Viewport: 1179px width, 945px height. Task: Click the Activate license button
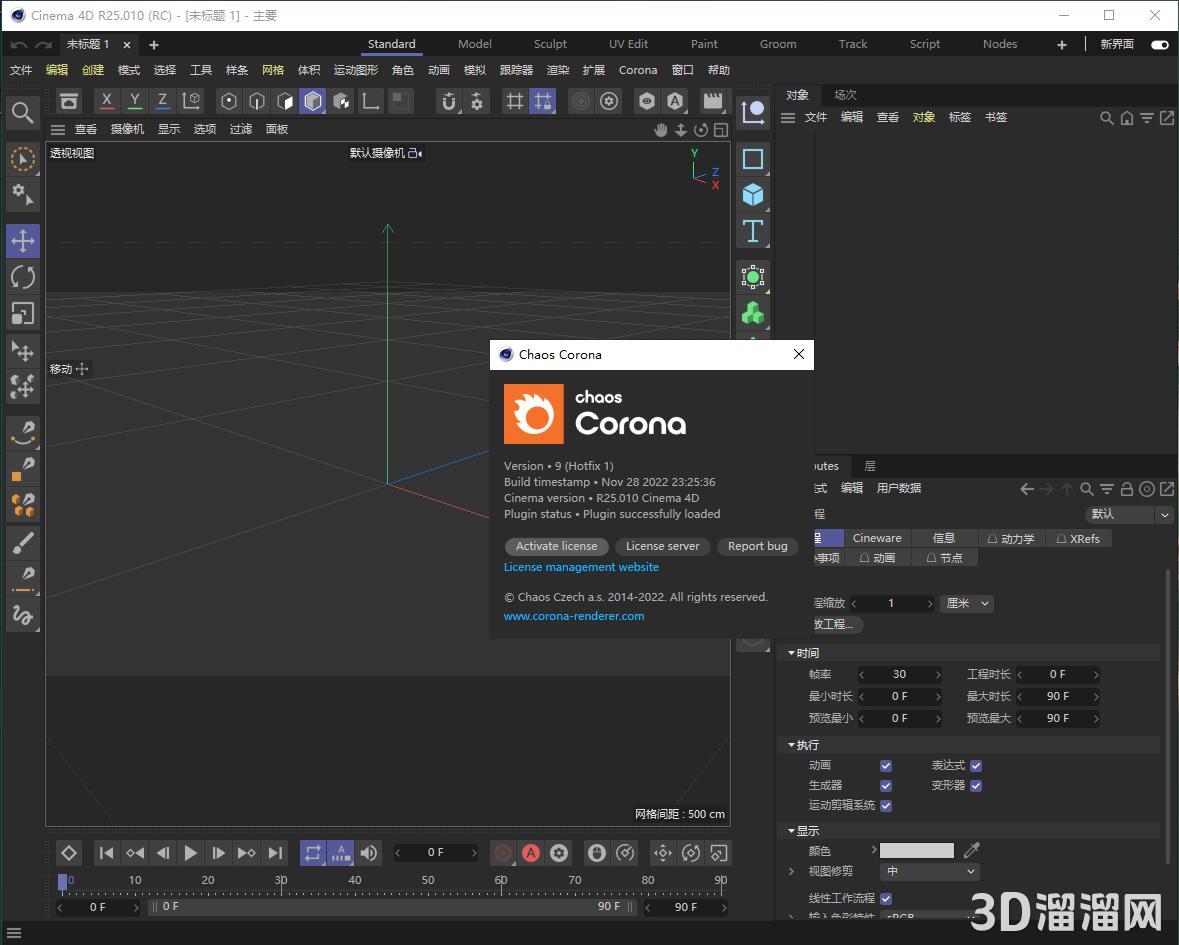coord(556,546)
